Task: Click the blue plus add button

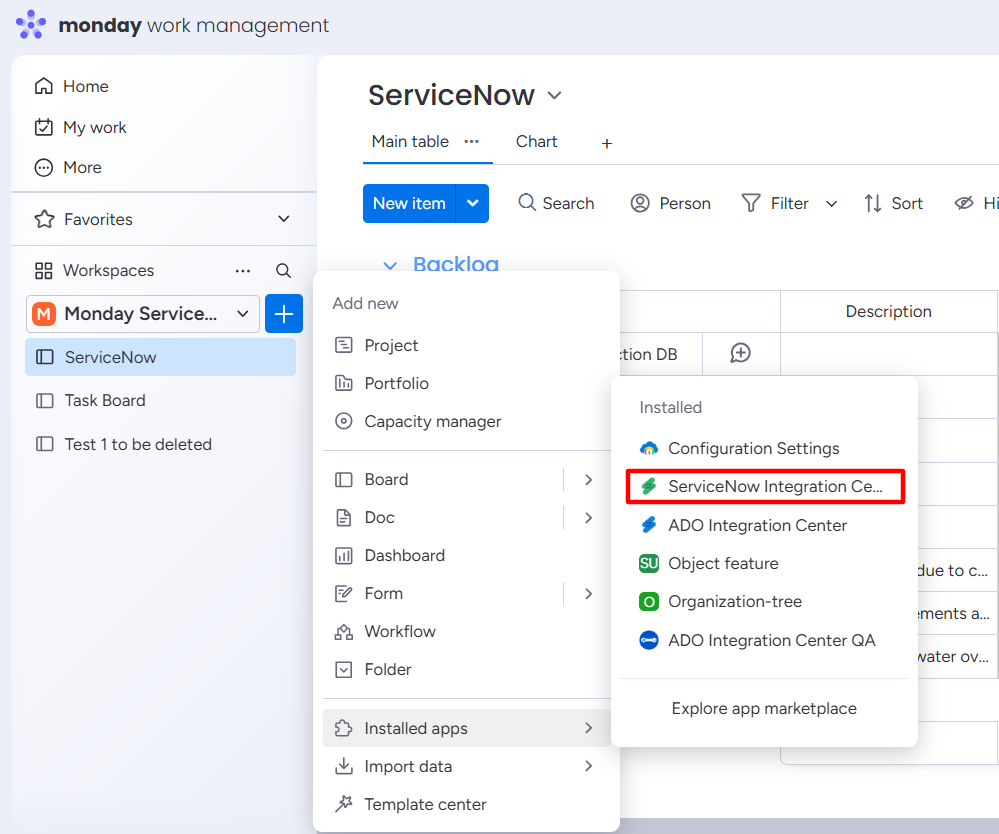Action: (x=284, y=313)
